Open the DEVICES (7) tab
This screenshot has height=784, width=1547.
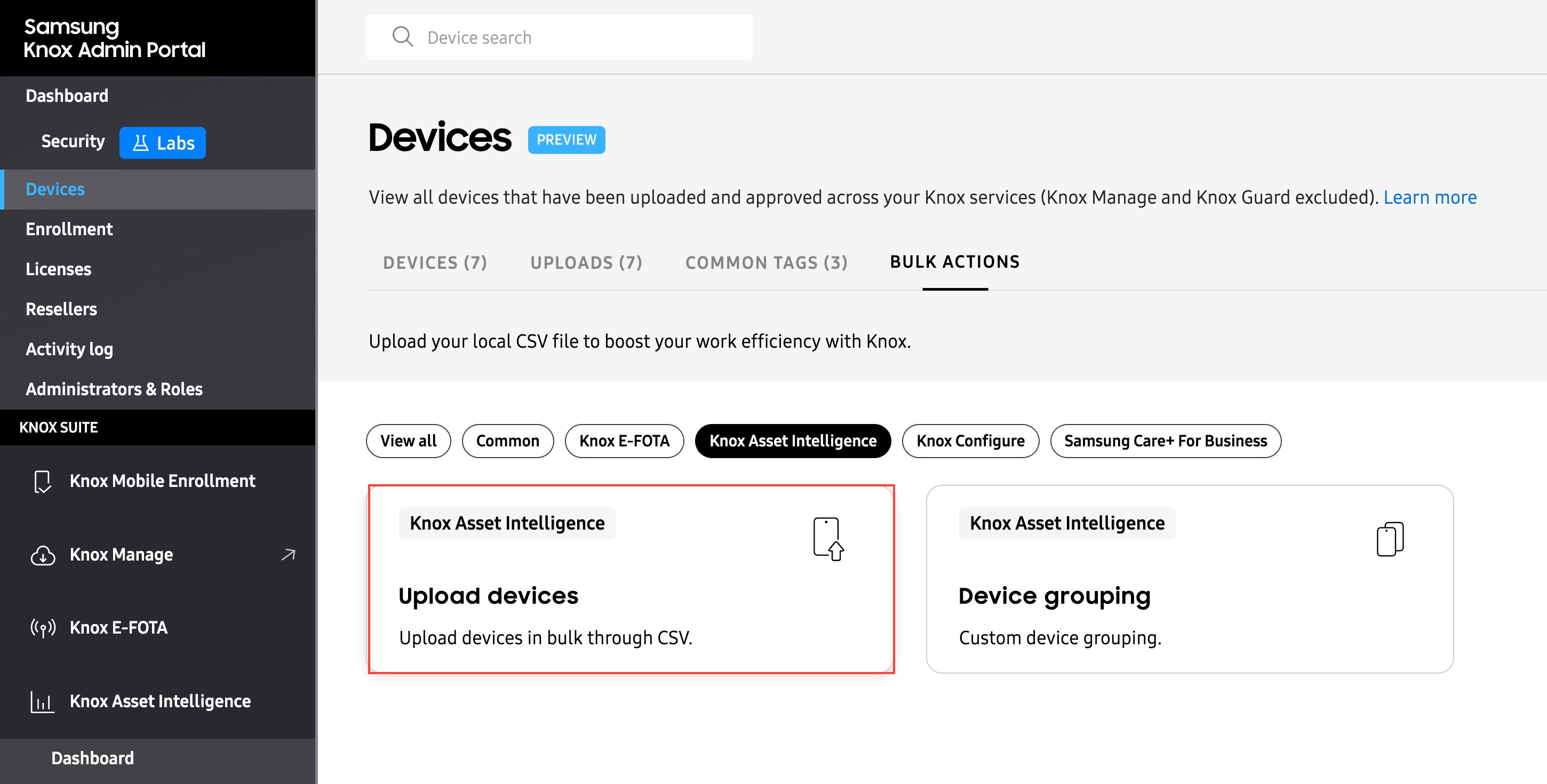(x=435, y=262)
